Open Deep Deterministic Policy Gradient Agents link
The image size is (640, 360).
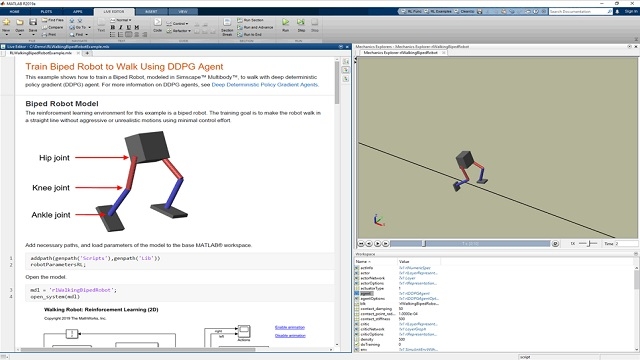264,84
